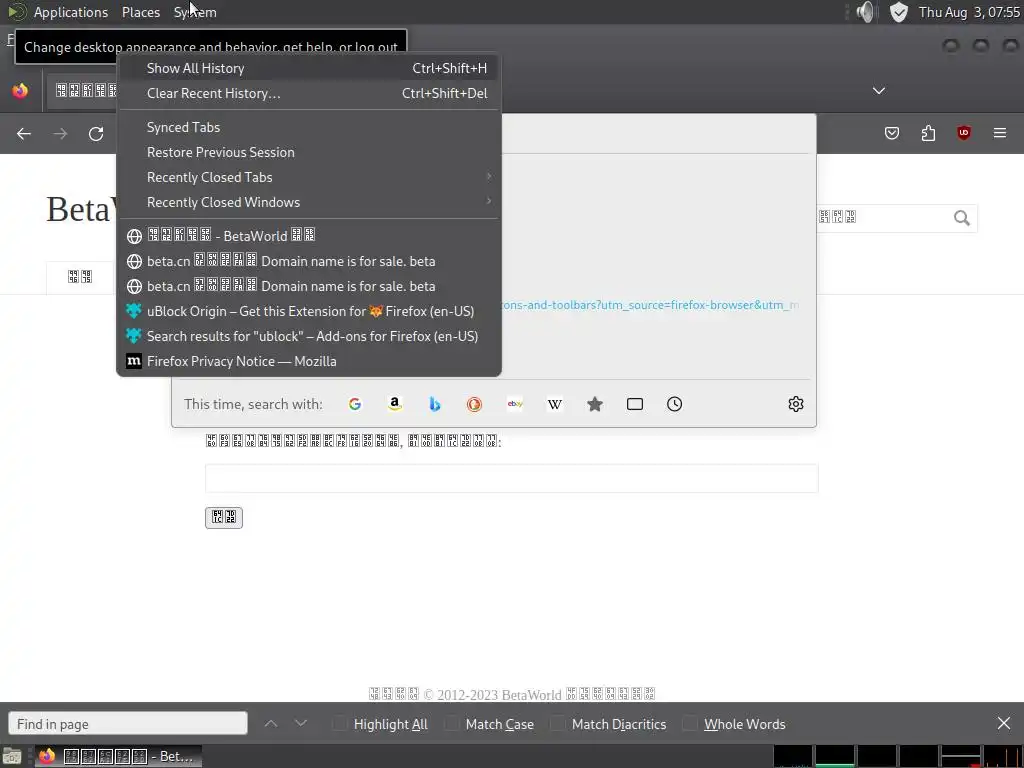
Task: Open first beta.cn history entry
Action: point(309,261)
